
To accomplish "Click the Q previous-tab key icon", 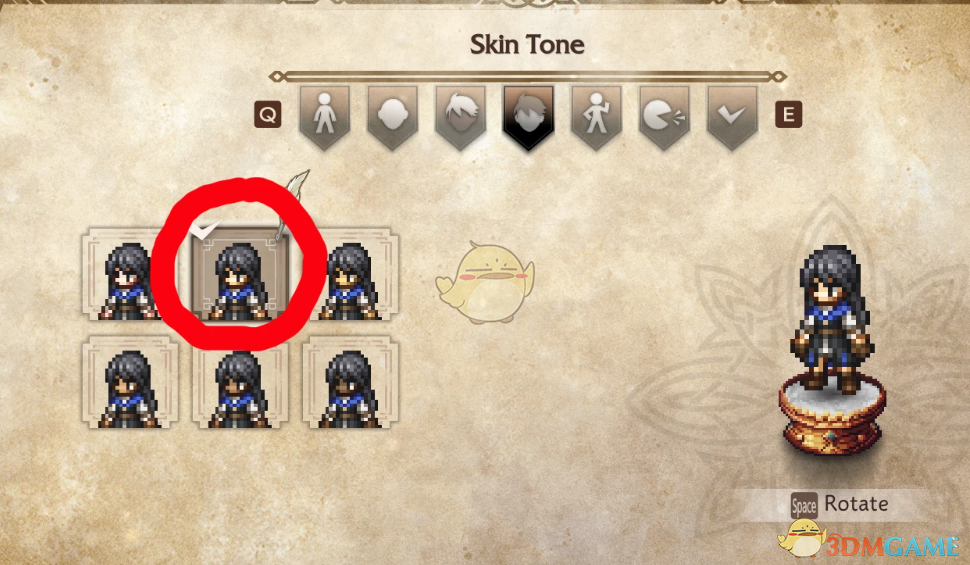I will tap(268, 114).
